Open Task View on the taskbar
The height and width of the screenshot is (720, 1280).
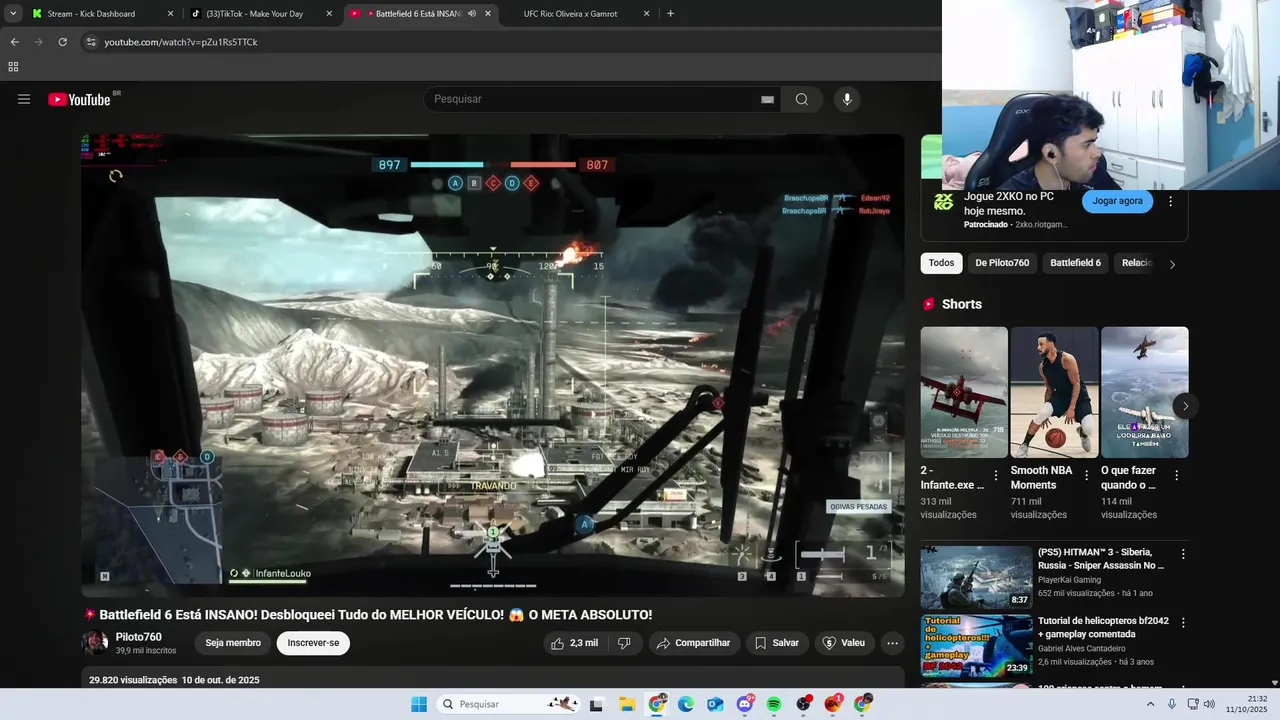pyautogui.click(x=597, y=704)
